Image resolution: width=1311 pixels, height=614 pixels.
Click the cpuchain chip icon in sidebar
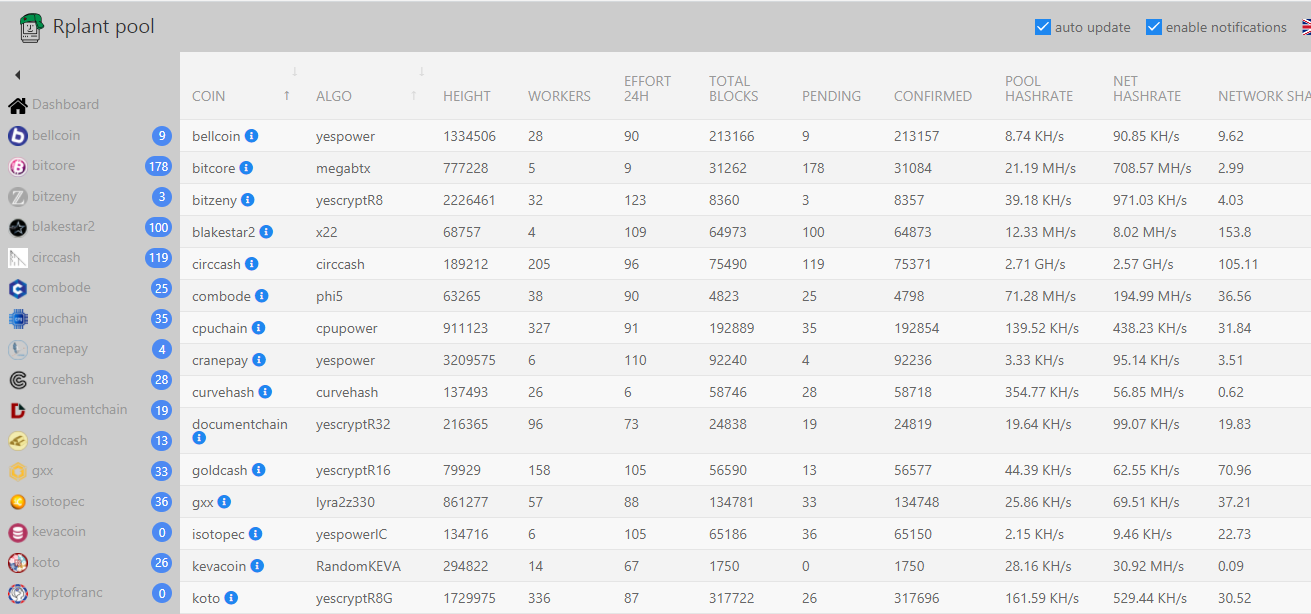pyautogui.click(x=17, y=319)
